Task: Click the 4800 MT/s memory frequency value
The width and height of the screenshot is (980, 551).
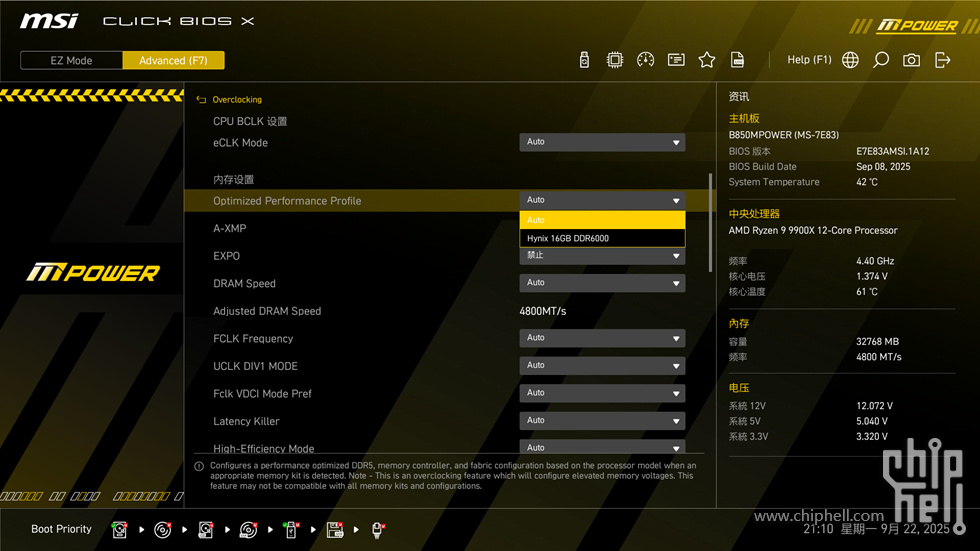Action: (x=879, y=357)
